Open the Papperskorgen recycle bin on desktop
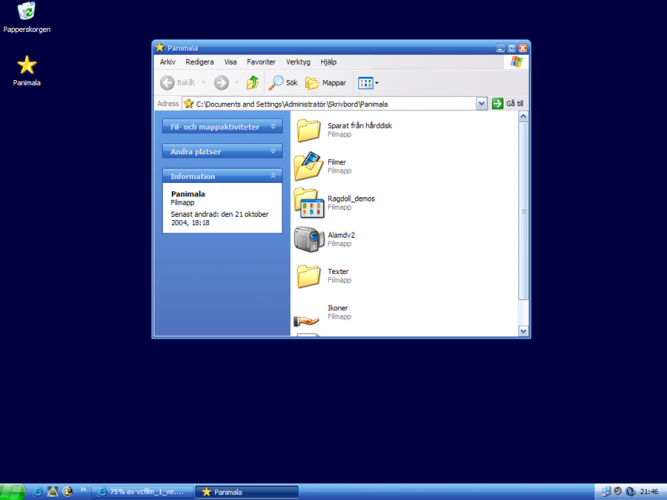Screen dimensions: 667x500 (27, 12)
